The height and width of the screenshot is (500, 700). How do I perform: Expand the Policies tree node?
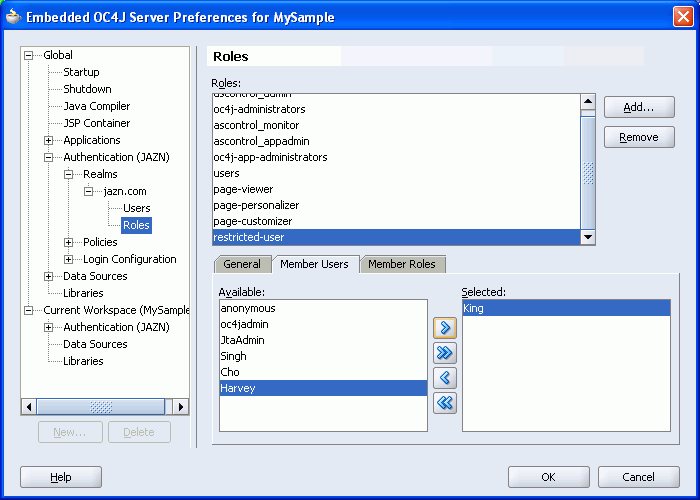click(x=68, y=242)
